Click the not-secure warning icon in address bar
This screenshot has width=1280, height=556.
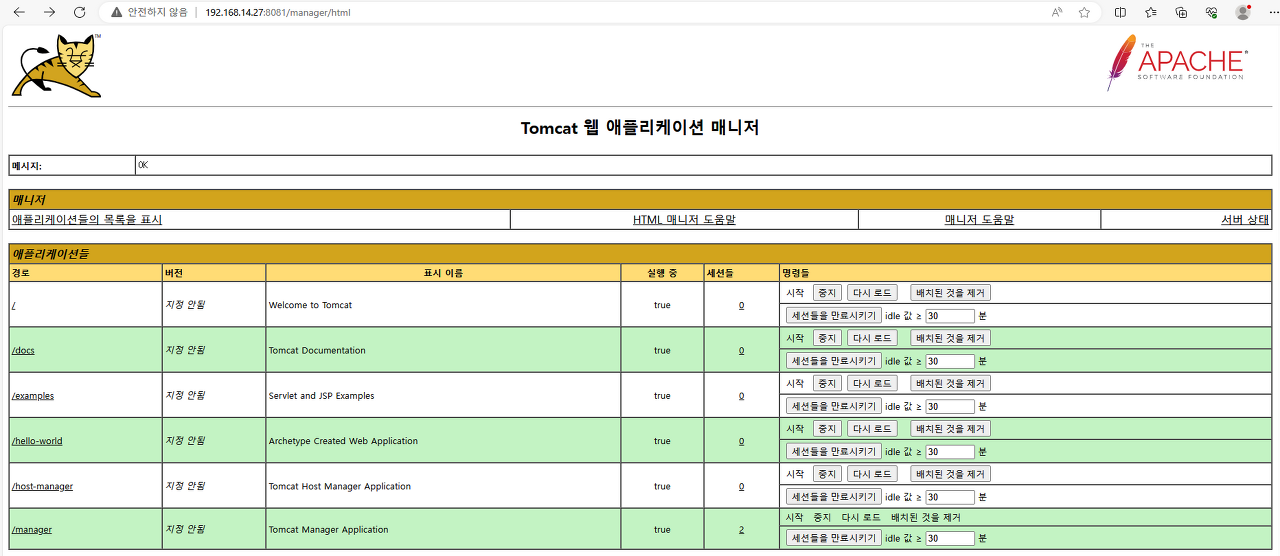click(x=117, y=13)
